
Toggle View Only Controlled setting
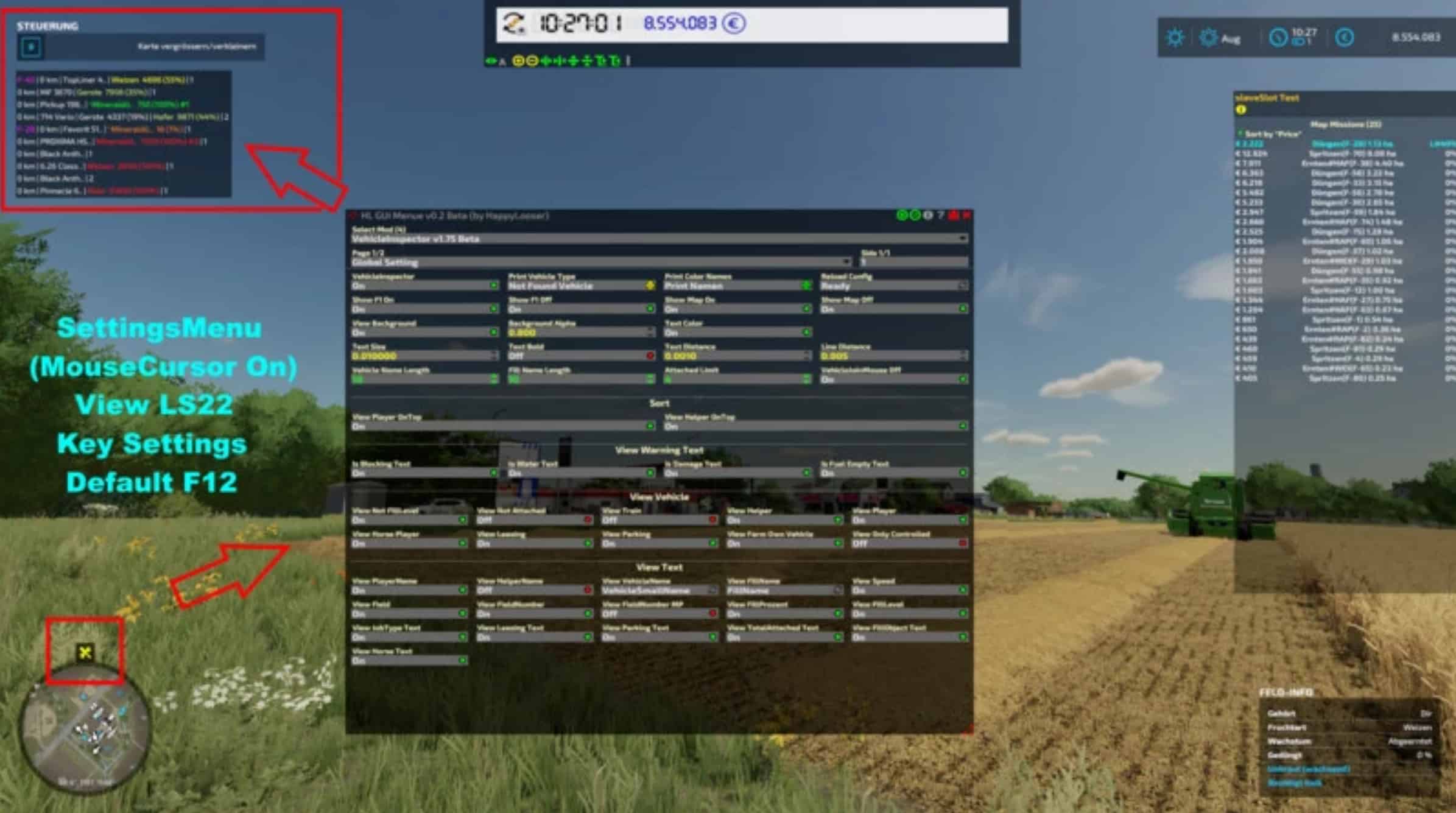pos(962,543)
